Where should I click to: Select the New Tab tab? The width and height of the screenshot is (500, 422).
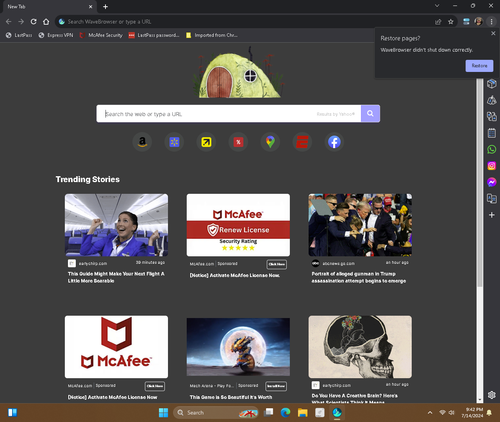48,7
